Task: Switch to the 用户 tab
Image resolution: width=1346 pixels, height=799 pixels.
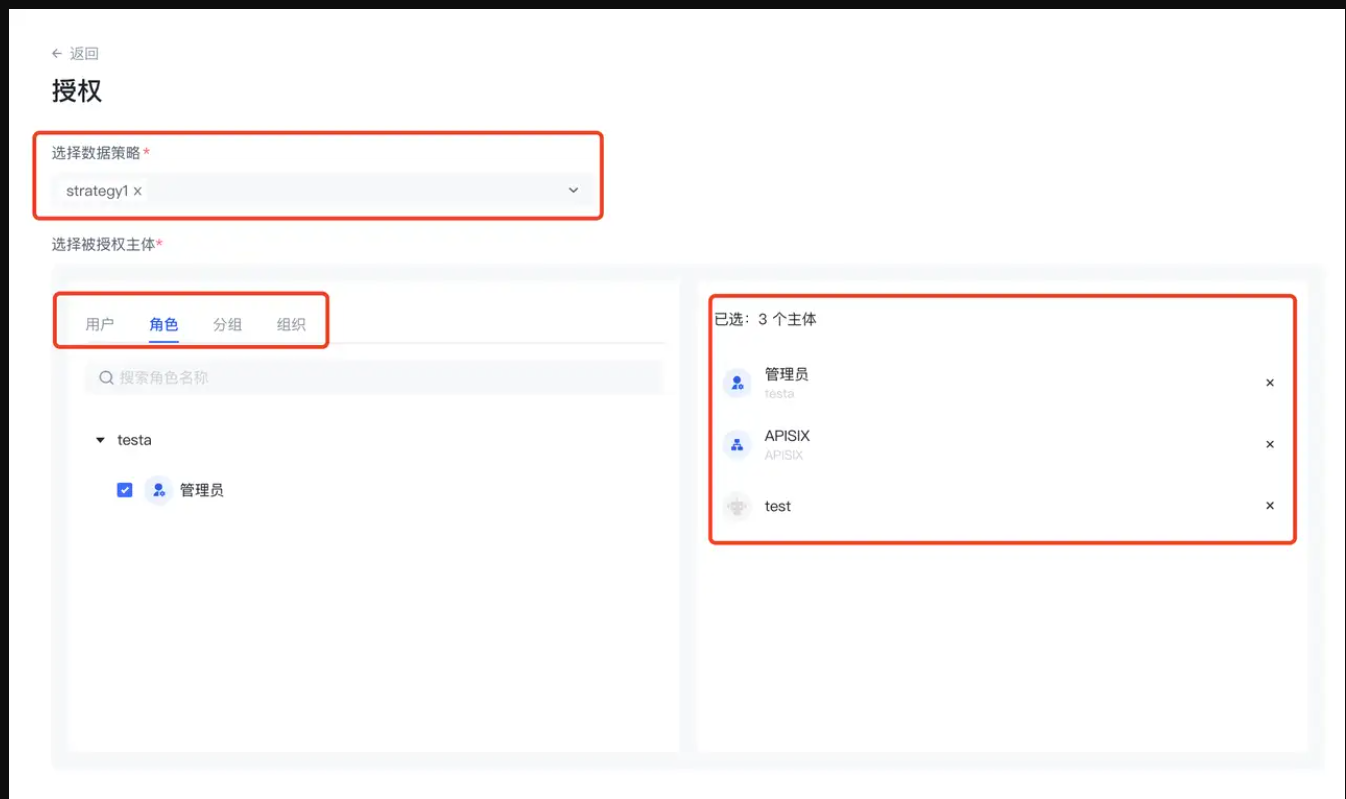Action: tap(100, 324)
